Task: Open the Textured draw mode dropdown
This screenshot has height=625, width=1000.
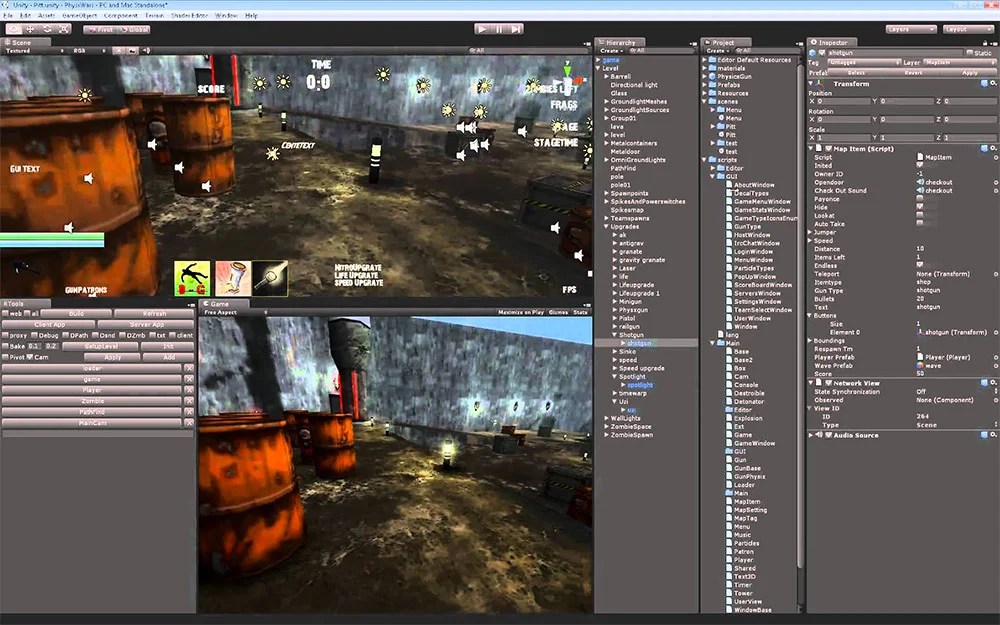Action: pyautogui.click(x=34, y=50)
